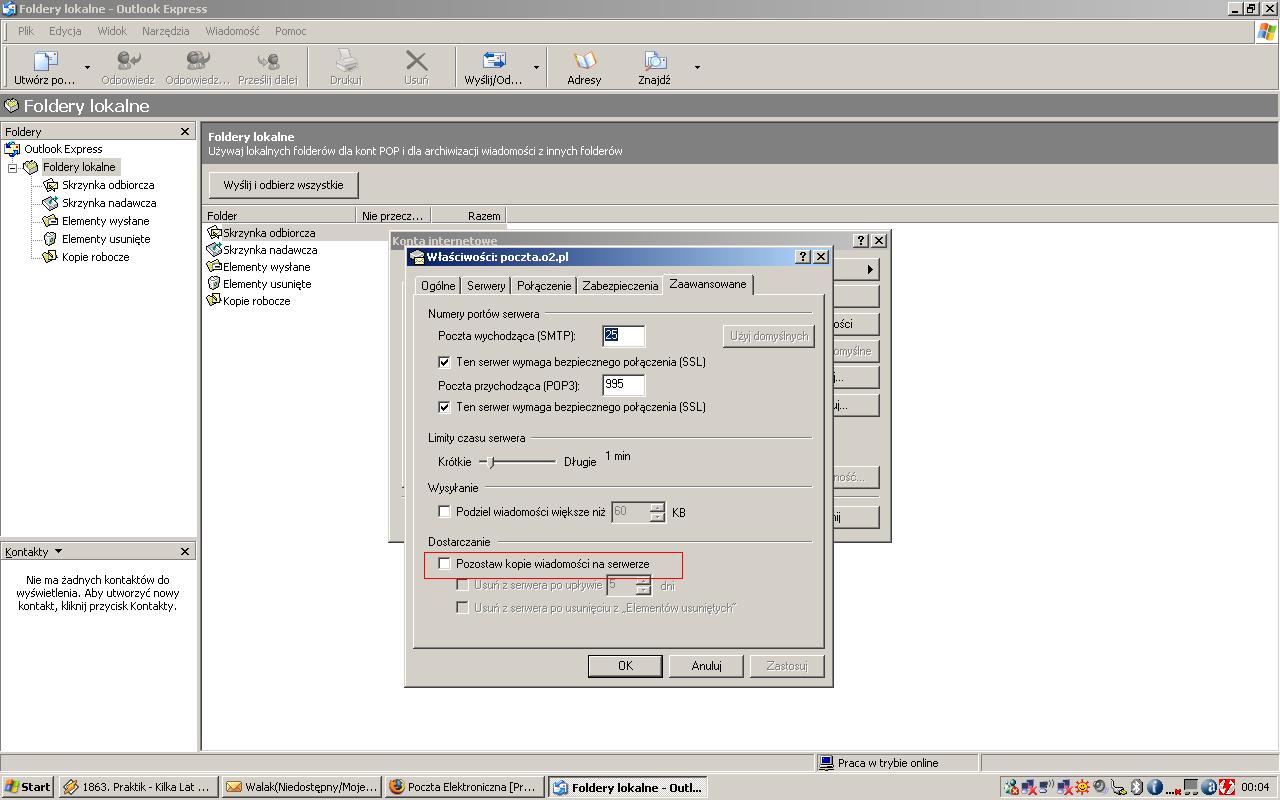
Task: Click OK in the properties dialog
Action: (x=625, y=666)
